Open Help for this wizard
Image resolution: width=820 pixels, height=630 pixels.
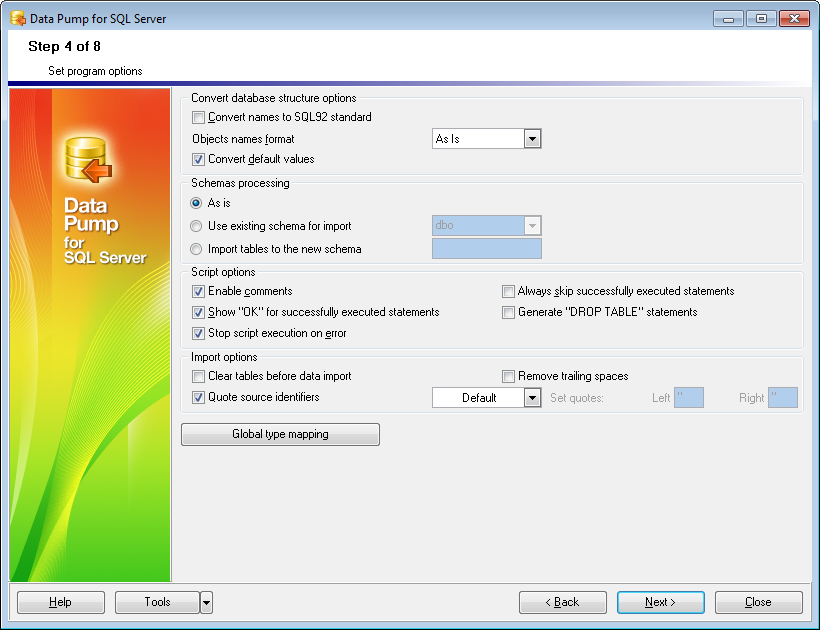[x=61, y=602]
